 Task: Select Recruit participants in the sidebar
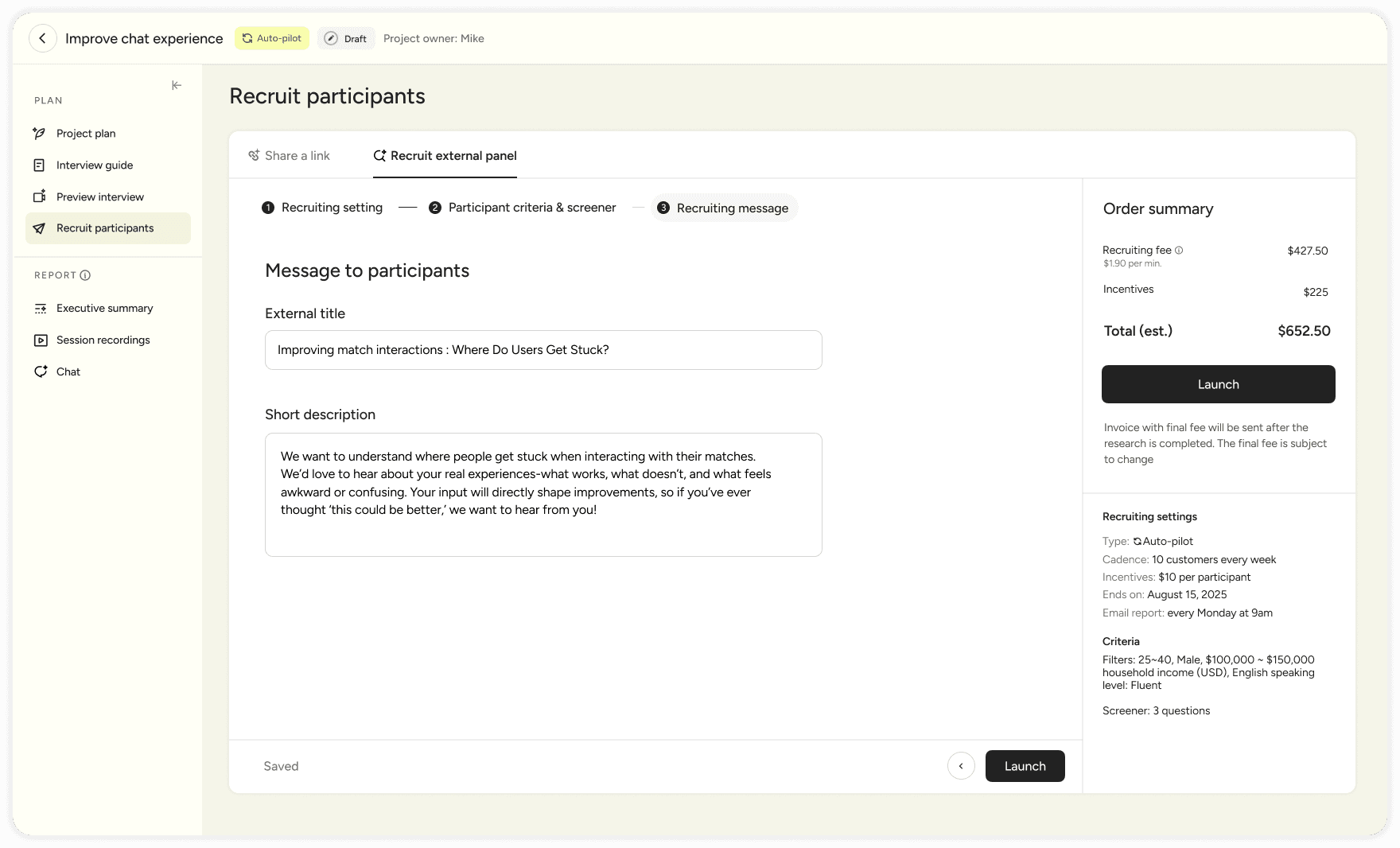click(104, 228)
